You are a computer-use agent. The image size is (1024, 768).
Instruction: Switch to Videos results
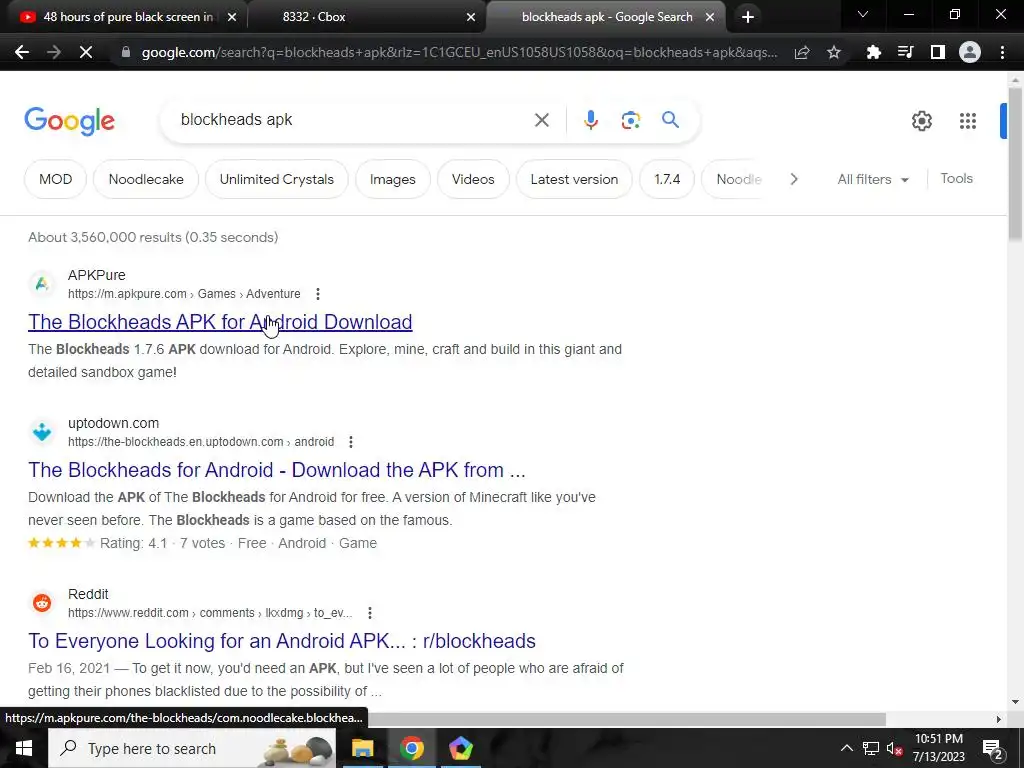[x=473, y=179]
